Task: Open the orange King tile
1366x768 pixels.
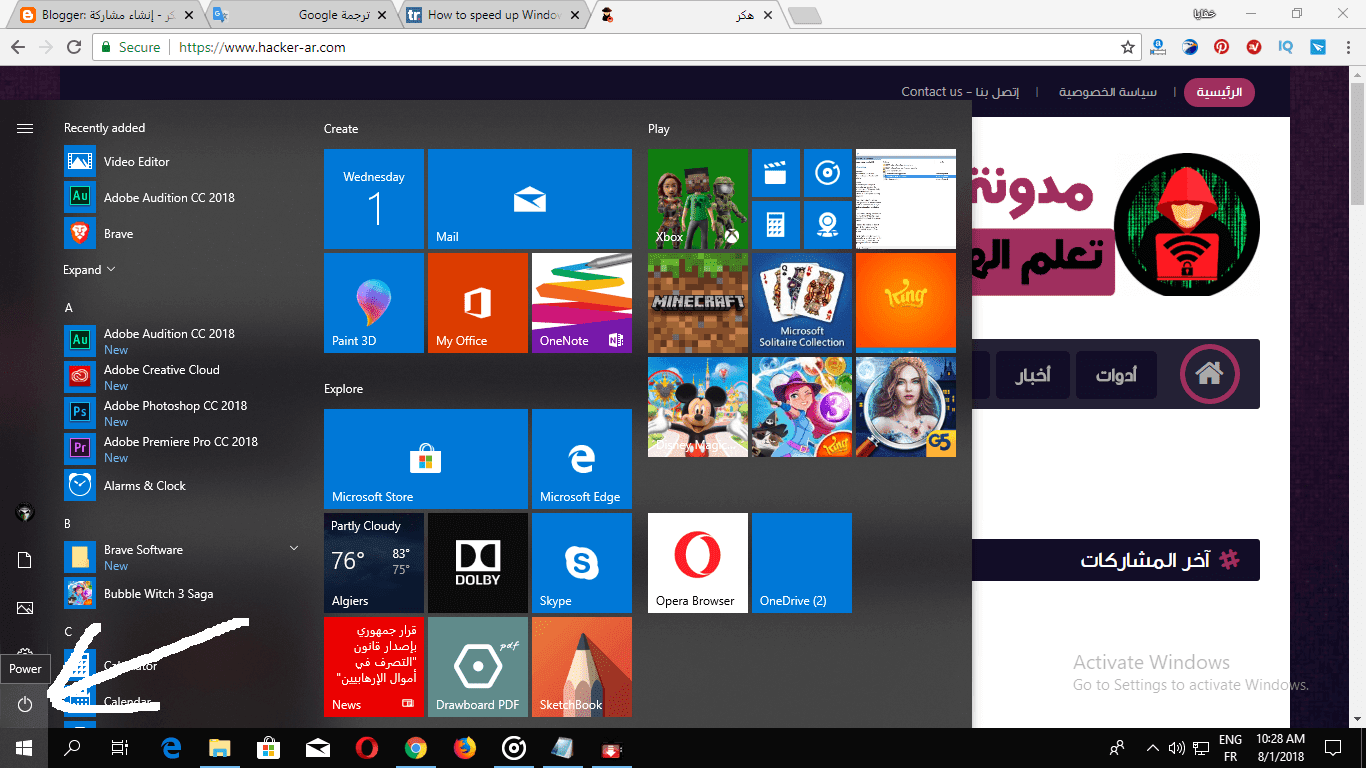Action: coord(906,303)
